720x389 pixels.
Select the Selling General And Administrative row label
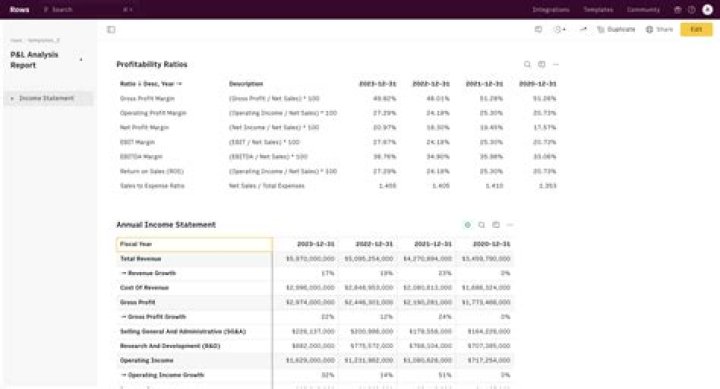pos(183,332)
